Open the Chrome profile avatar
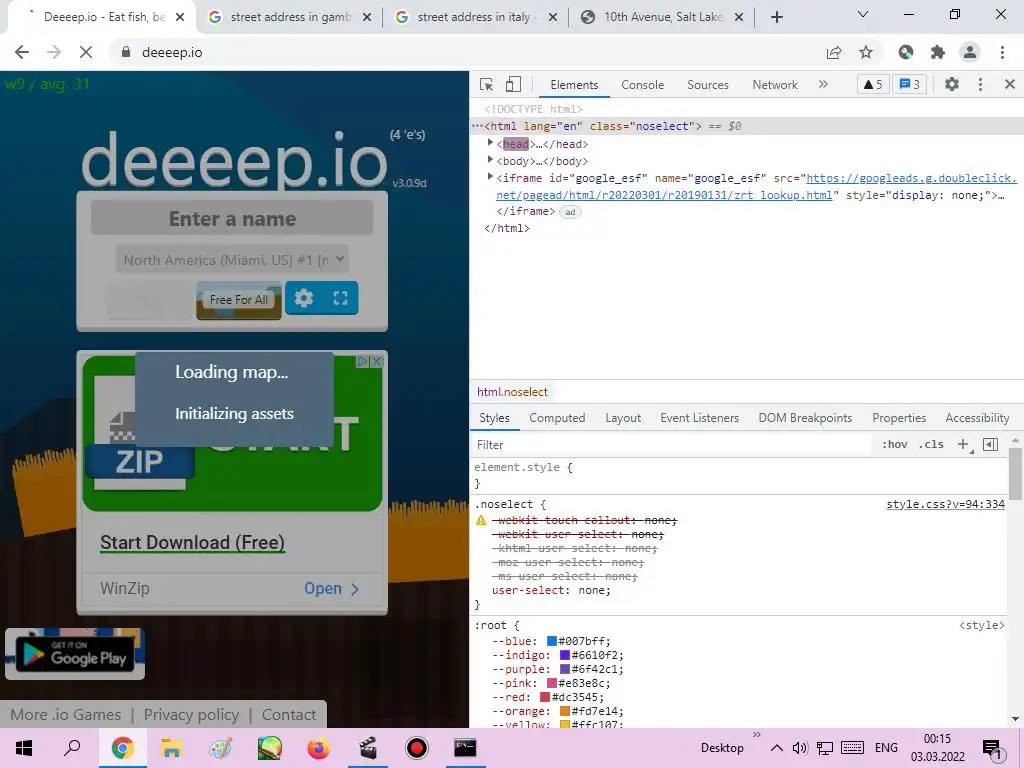This screenshot has width=1024, height=768. (970, 52)
